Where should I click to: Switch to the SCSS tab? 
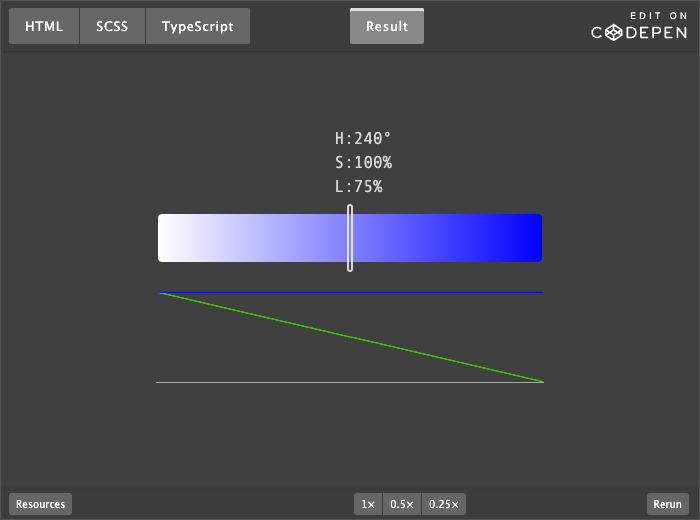[x=112, y=27]
